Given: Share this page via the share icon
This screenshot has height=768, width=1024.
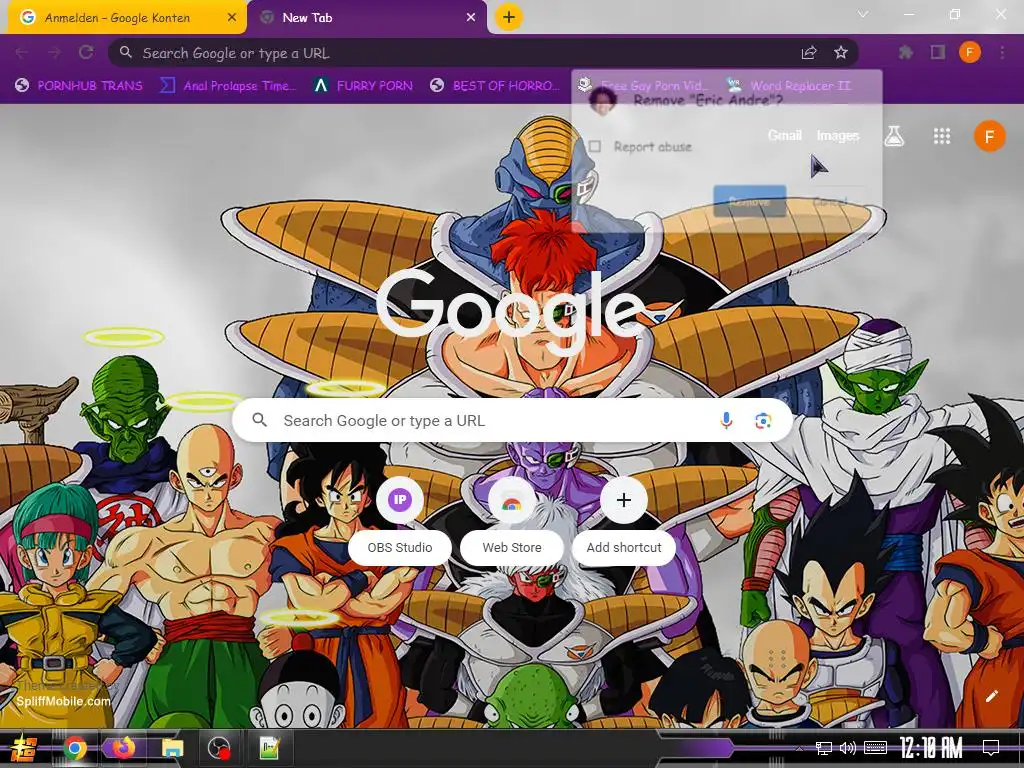Looking at the screenshot, I should (808, 53).
